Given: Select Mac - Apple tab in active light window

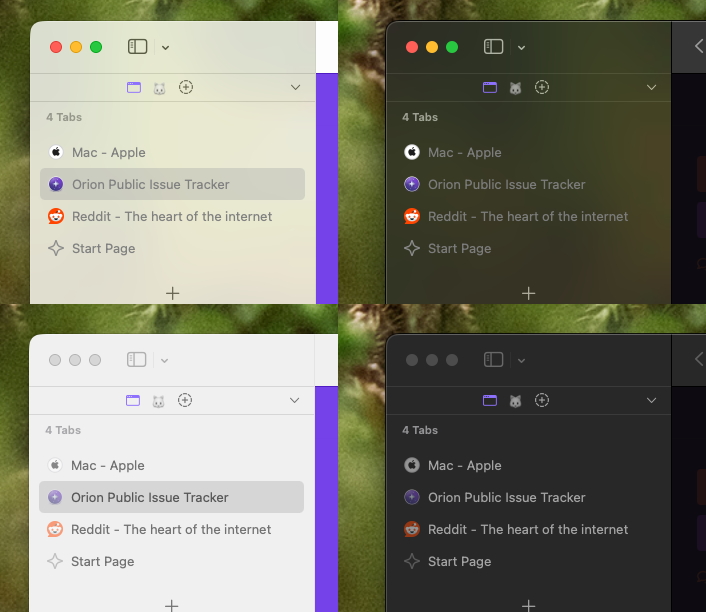Looking at the screenshot, I should click(x=108, y=153).
